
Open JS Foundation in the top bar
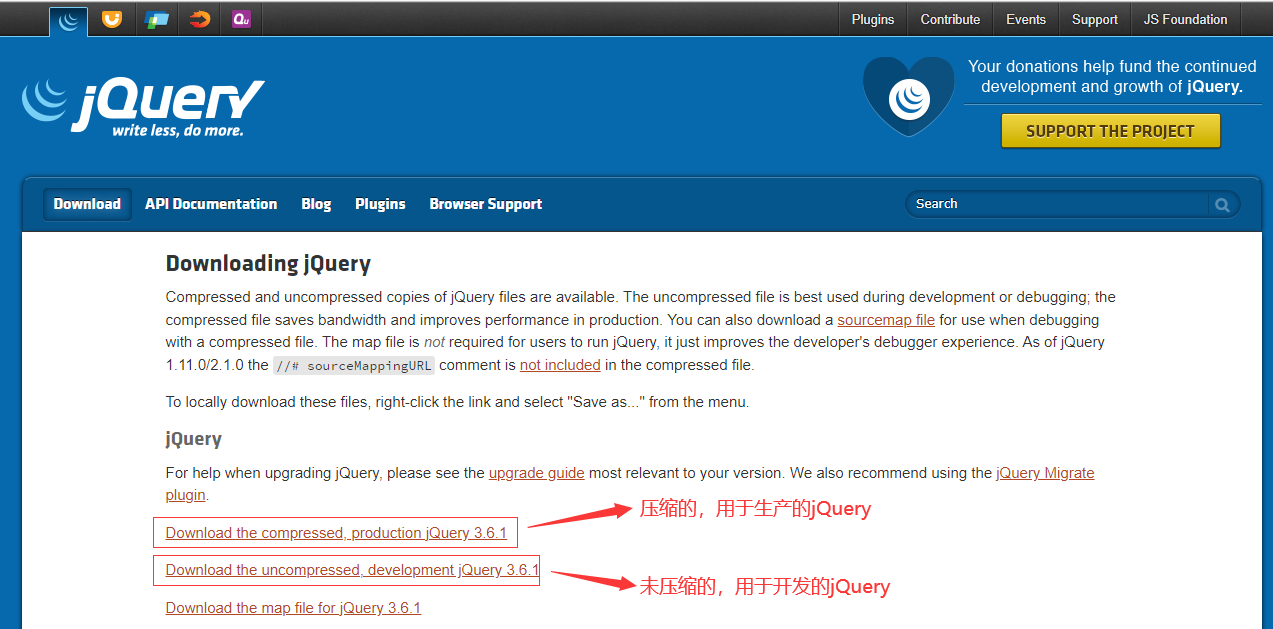pos(1186,19)
